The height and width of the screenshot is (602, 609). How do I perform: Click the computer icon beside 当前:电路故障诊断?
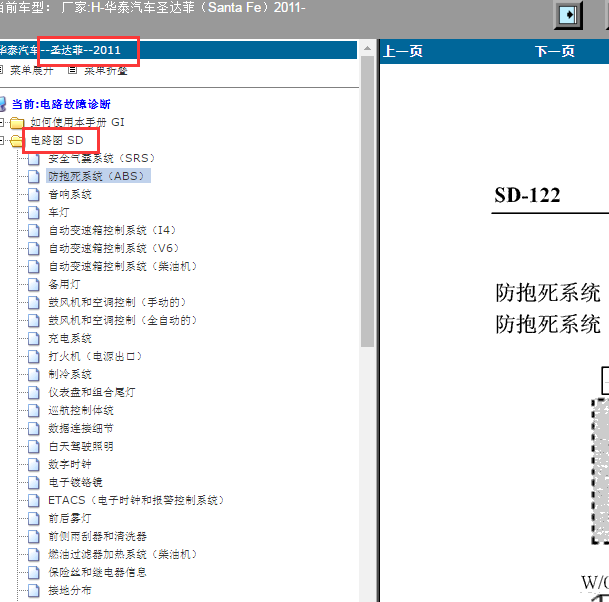(3, 104)
